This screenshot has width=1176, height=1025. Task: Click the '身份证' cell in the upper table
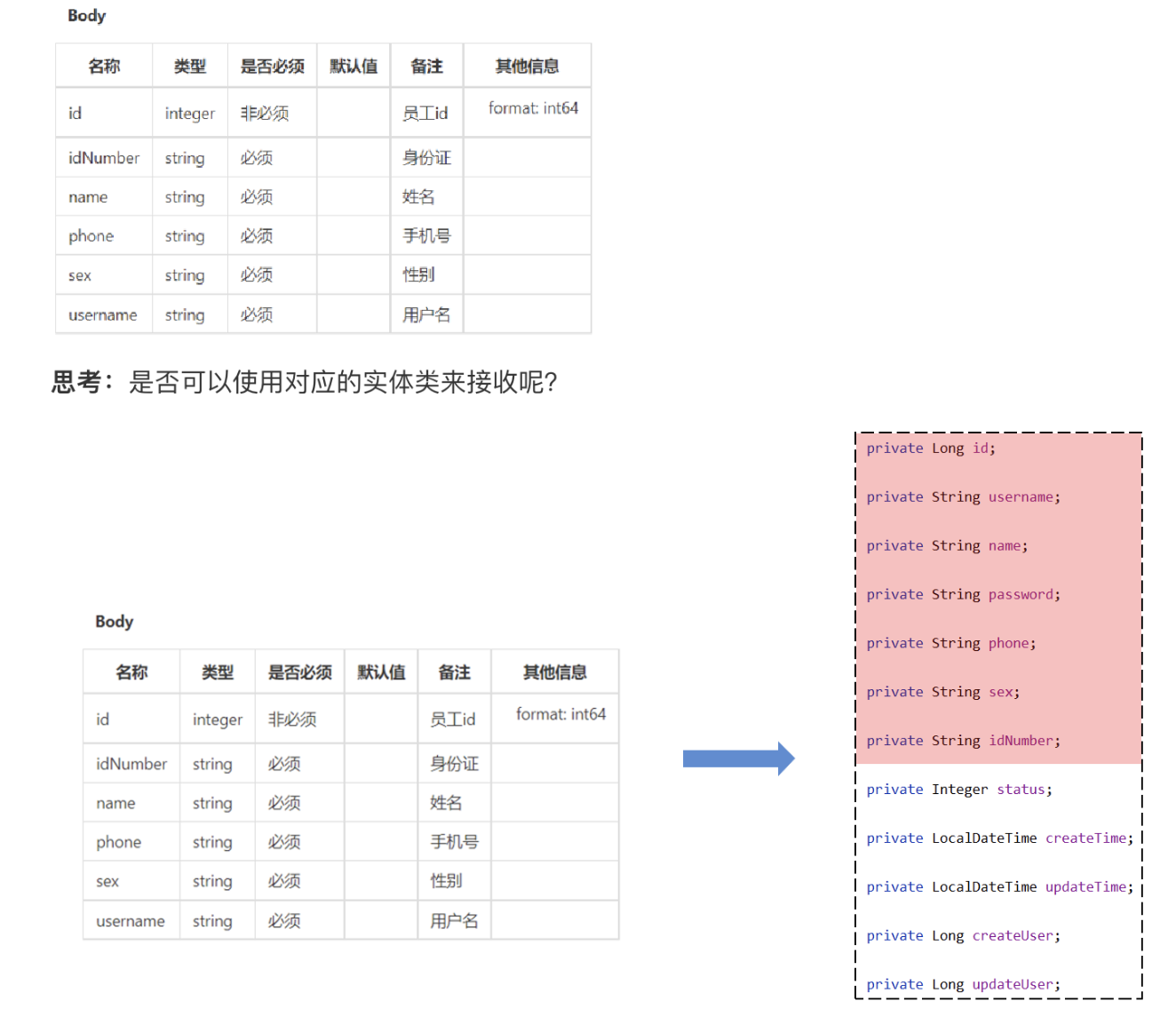tap(427, 158)
